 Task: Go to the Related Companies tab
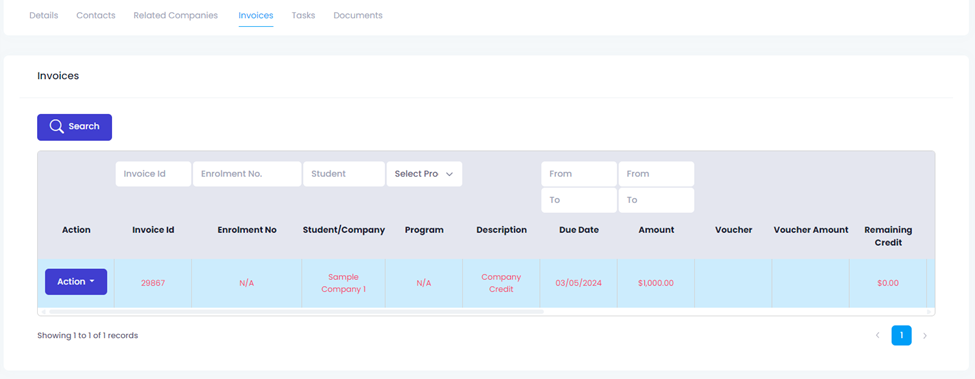[x=176, y=16]
